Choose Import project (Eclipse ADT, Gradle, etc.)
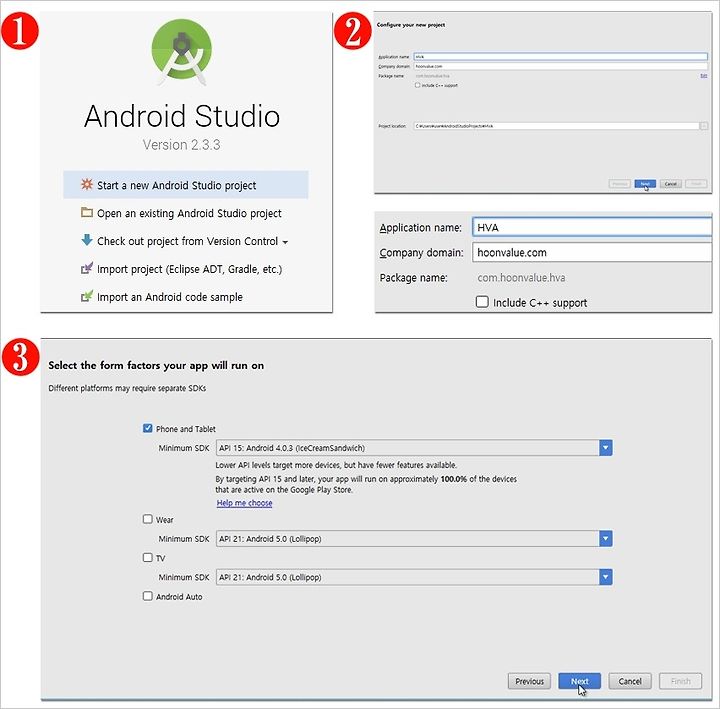The image size is (720, 709). 181,269
